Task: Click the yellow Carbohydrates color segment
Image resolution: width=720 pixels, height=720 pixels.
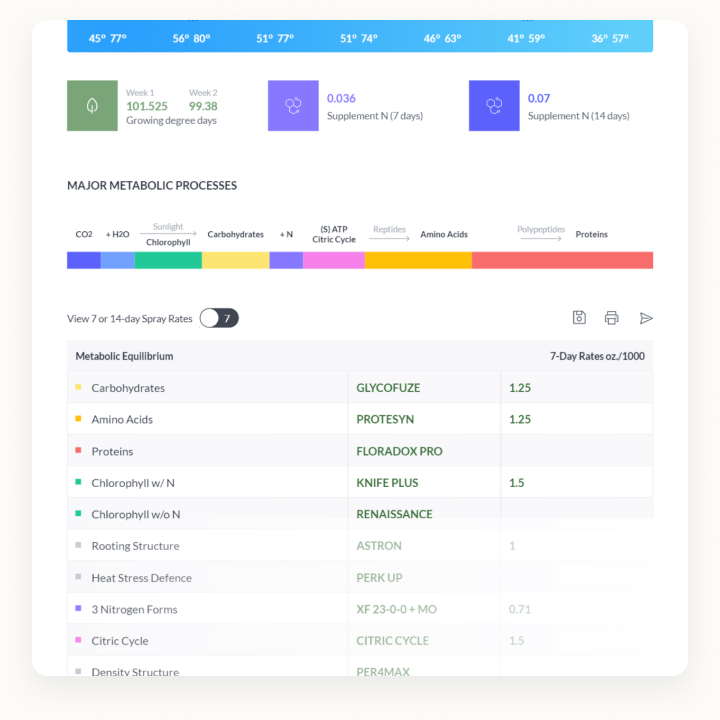Action: click(x=236, y=260)
